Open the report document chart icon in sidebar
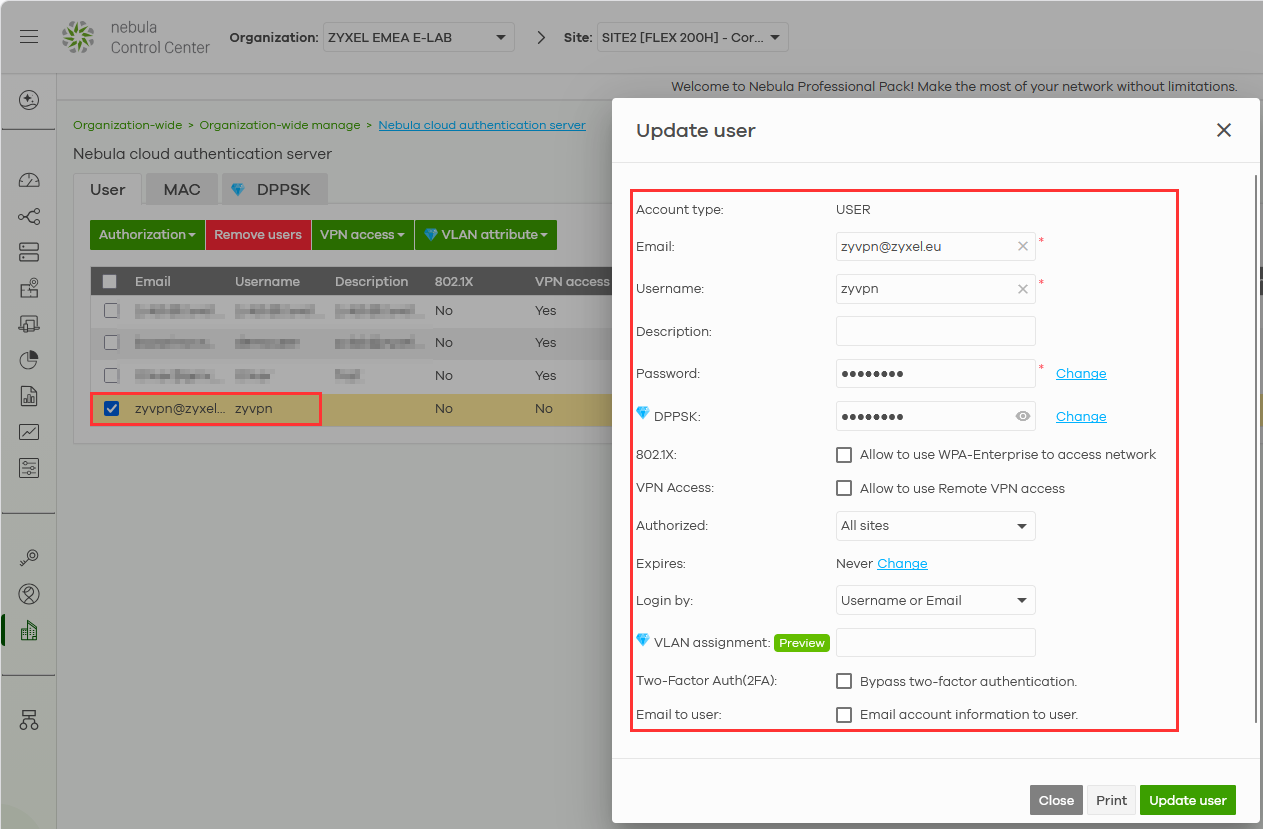 point(29,396)
